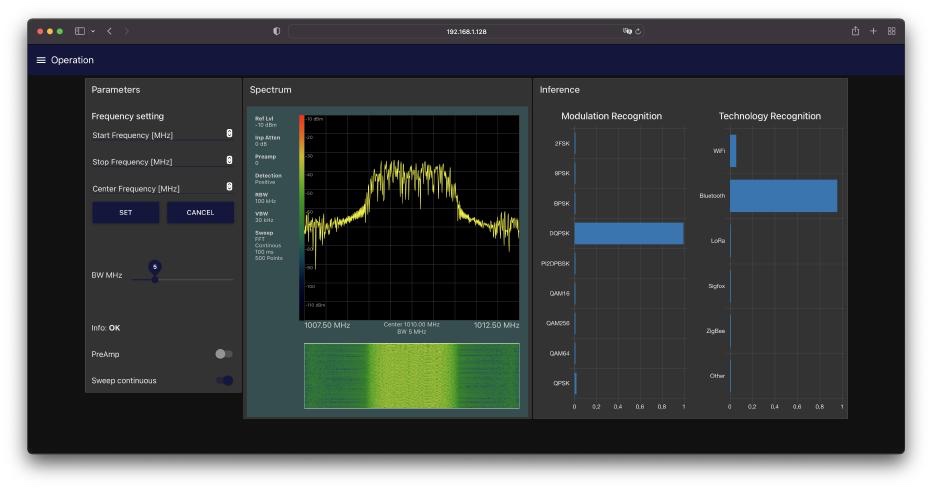Click the 2FSK axis label
The width and height of the screenshot is (932, 490).
(x=562, y=143)
